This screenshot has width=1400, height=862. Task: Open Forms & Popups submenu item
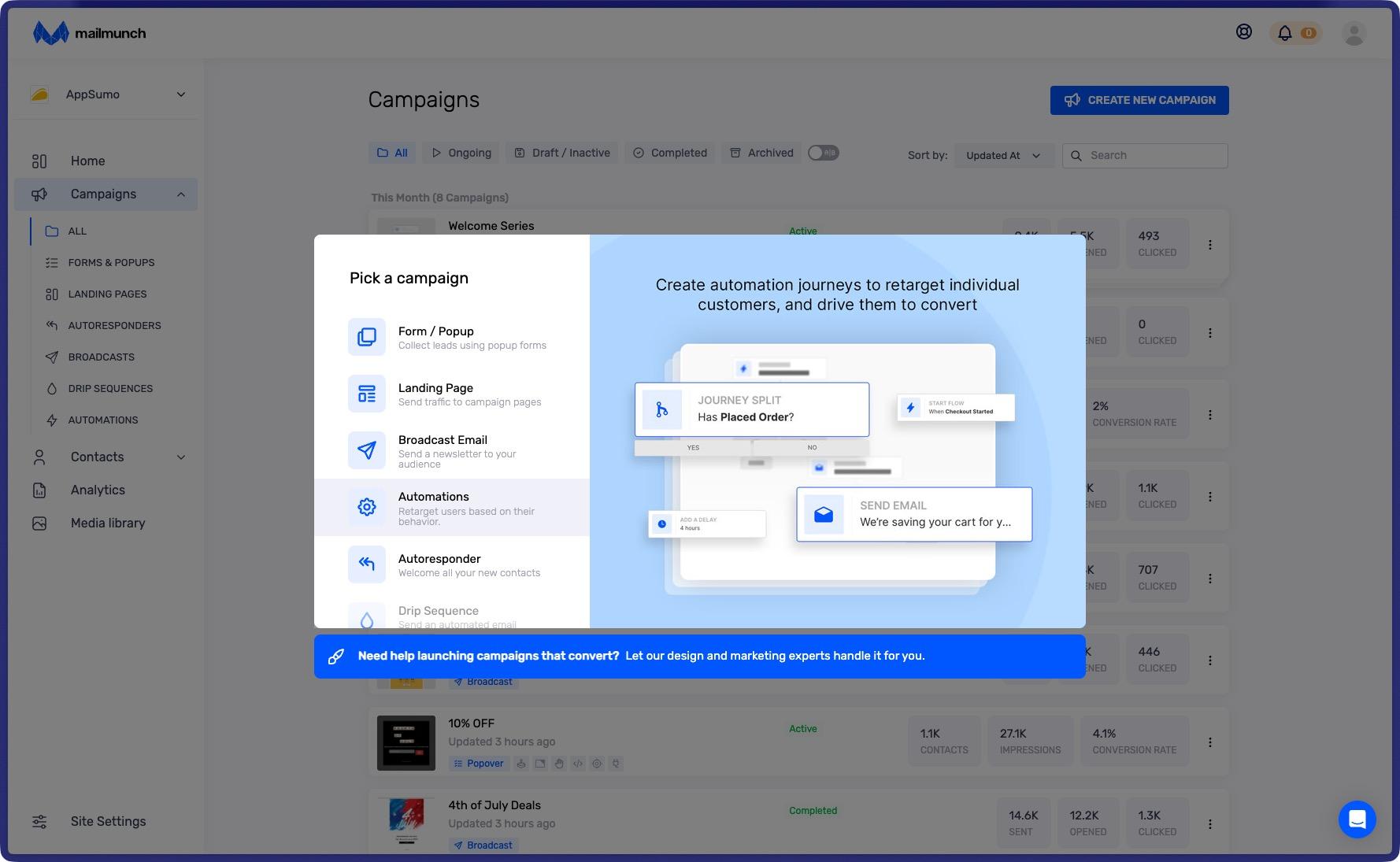click(111, 263)
